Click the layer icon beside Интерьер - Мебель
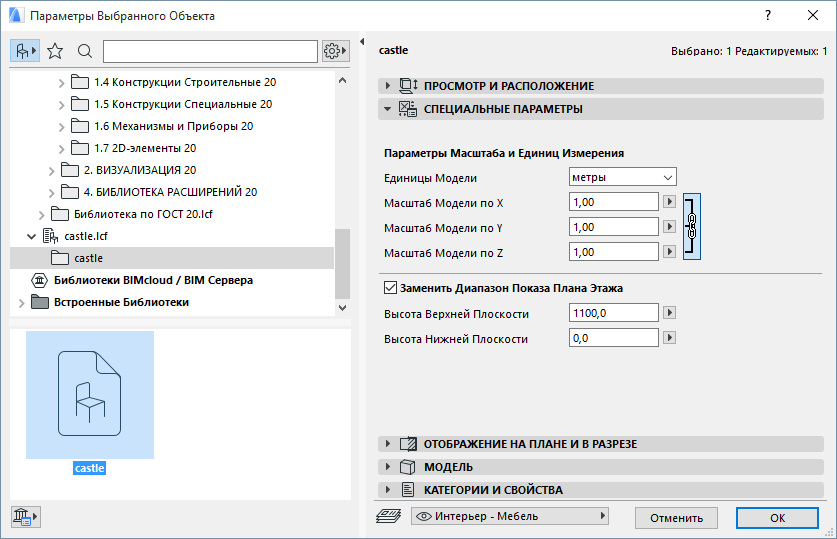837x539 pixels. click(389, 516)
